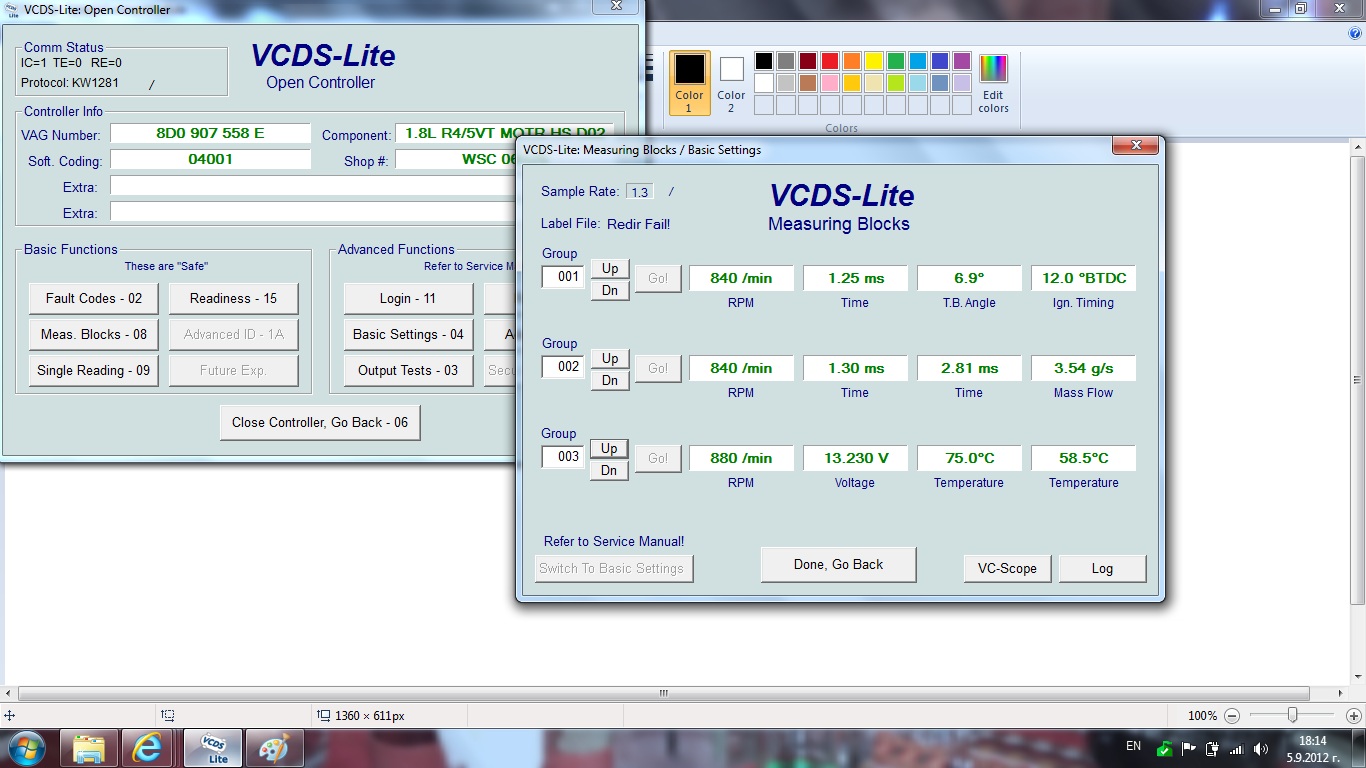Click Up for group 002
Screen dimensions: 1366x768
point(610,357)
